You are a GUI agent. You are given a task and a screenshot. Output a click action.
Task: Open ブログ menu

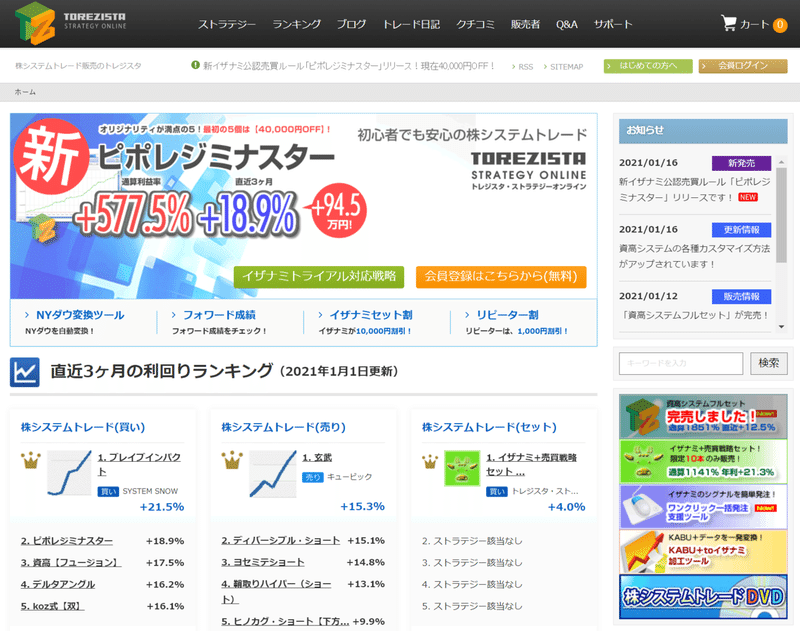pyautogui.click(x=351, y=24)
